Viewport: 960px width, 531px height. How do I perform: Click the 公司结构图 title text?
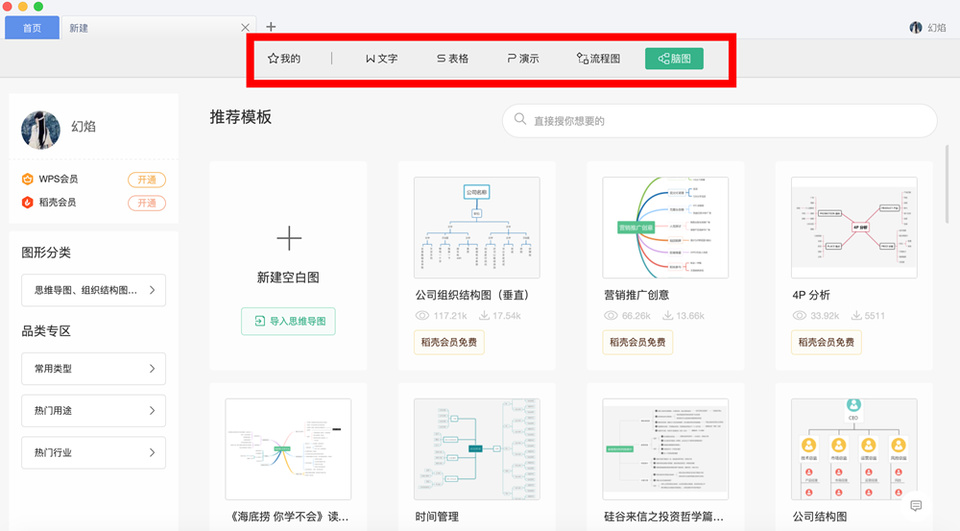[820, 517]
